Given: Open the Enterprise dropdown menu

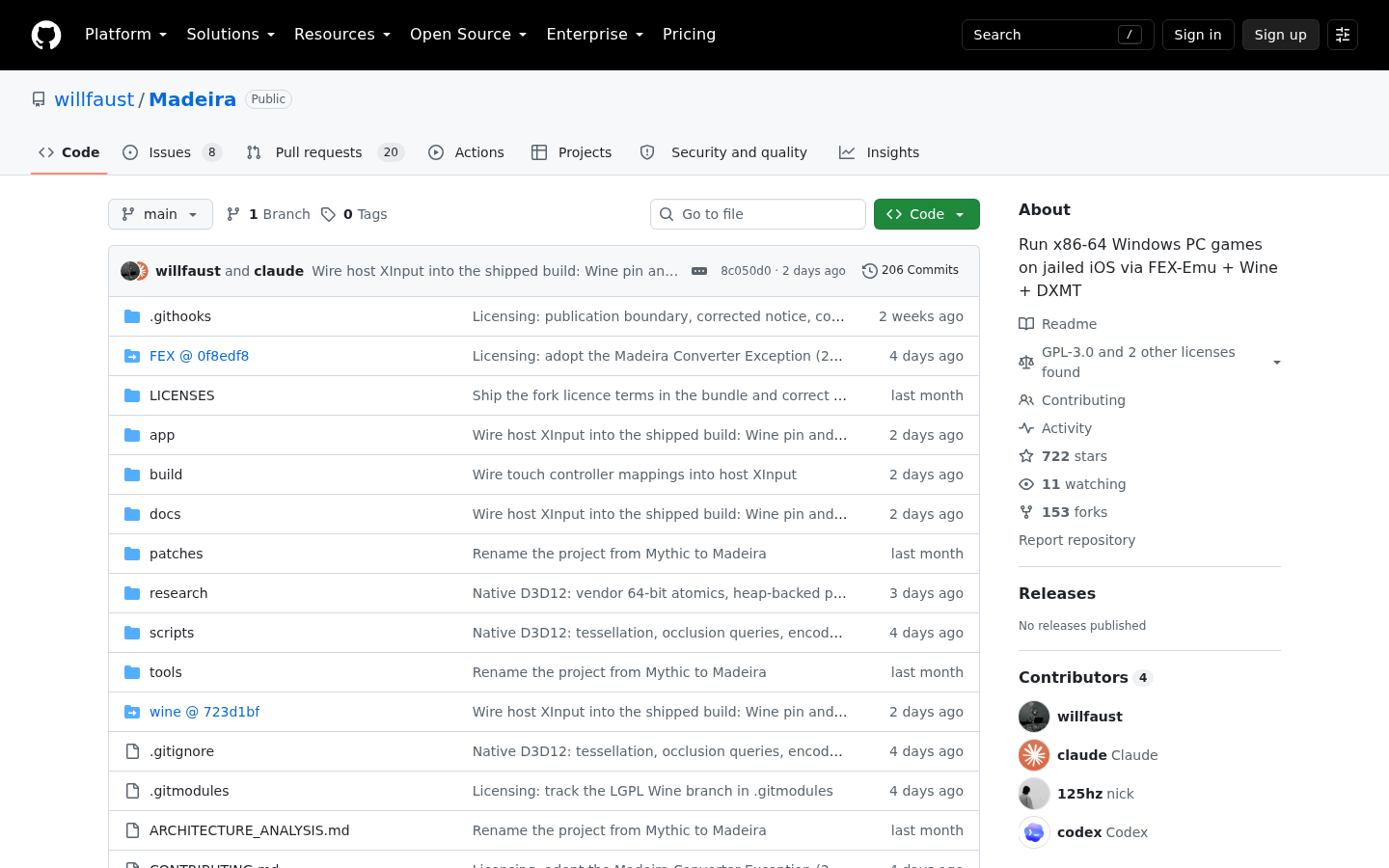Looking at the screenshot, I should click(x=594, y=35).
